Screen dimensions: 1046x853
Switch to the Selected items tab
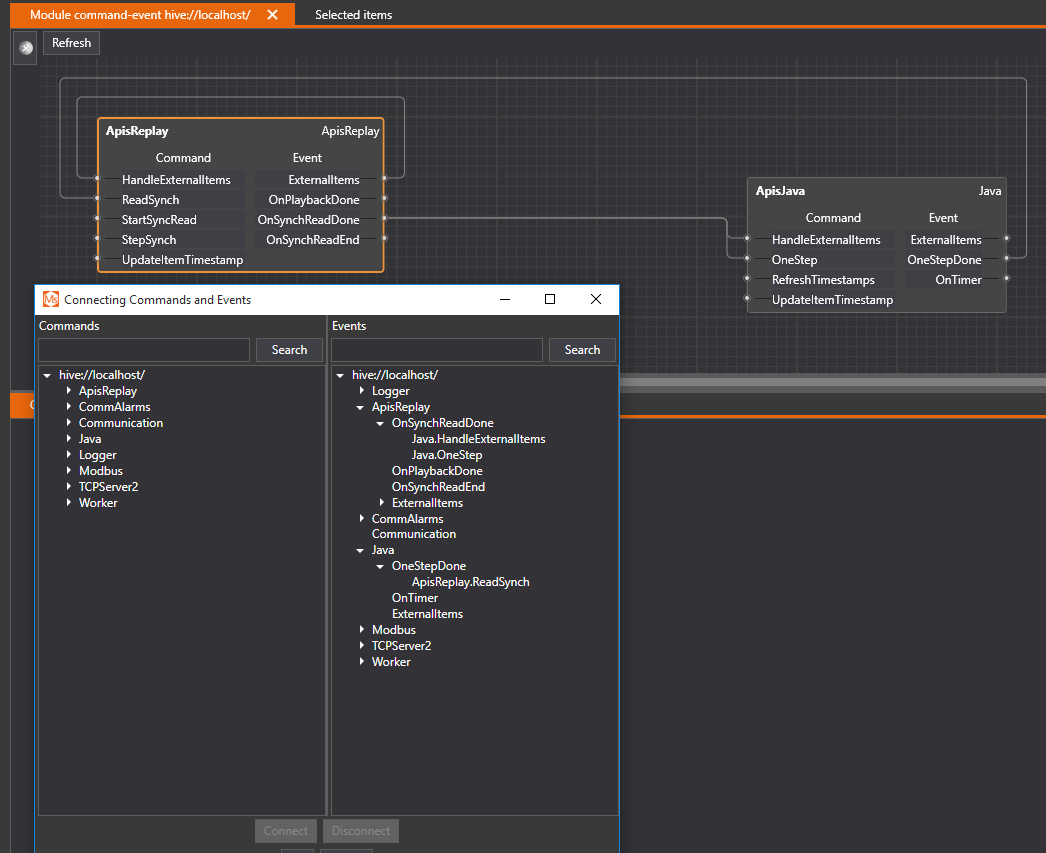click(353, 15)
